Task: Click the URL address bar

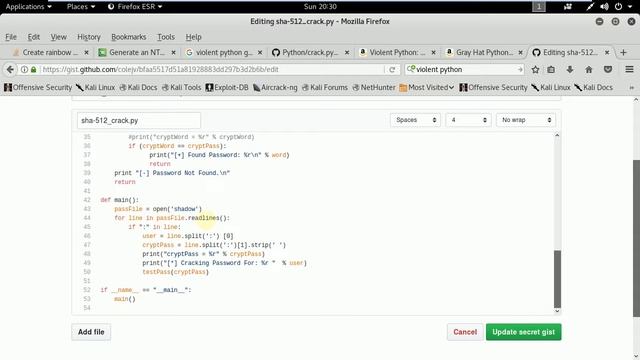Action: pyautogui.click(x=212, y=70)
